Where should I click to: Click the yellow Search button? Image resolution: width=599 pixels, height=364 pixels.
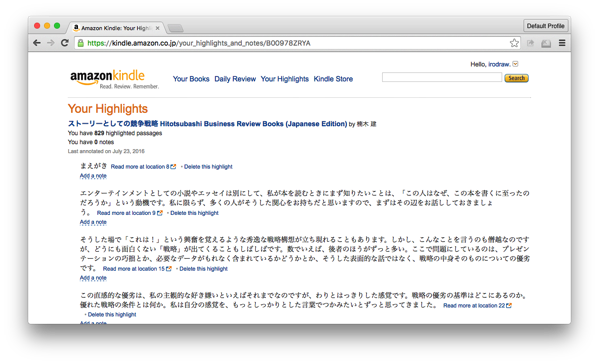pyautogui.click(x=516, y=78)
